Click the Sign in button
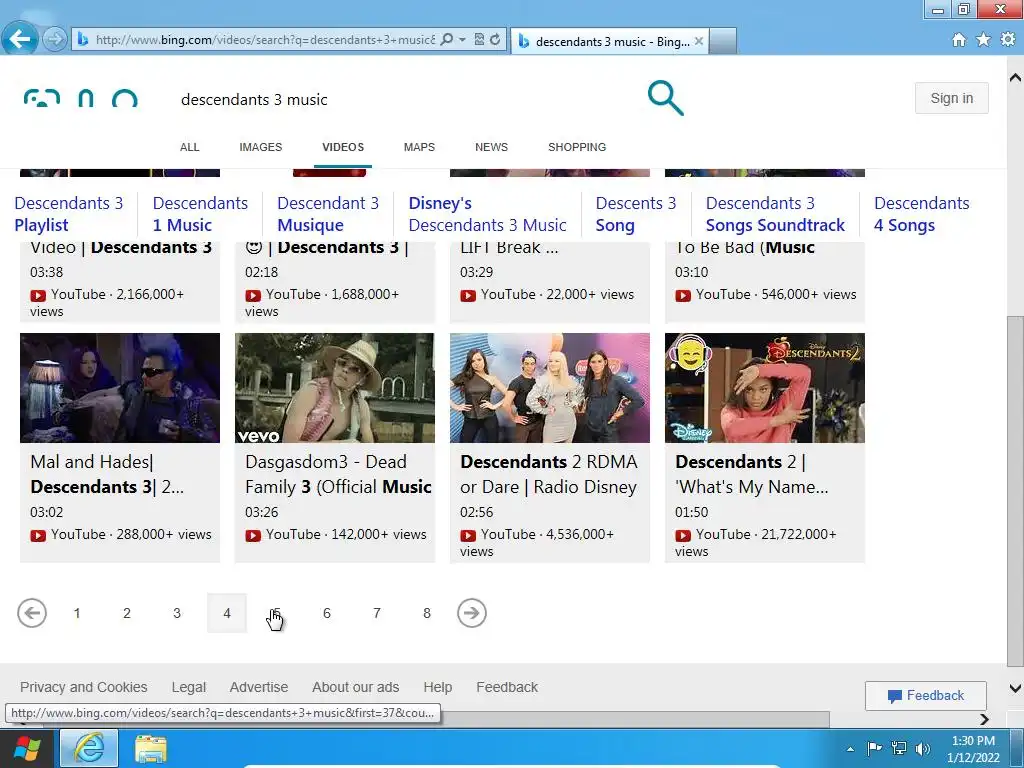Screen dimensions: 1024x768 click(x=952, y=98)
